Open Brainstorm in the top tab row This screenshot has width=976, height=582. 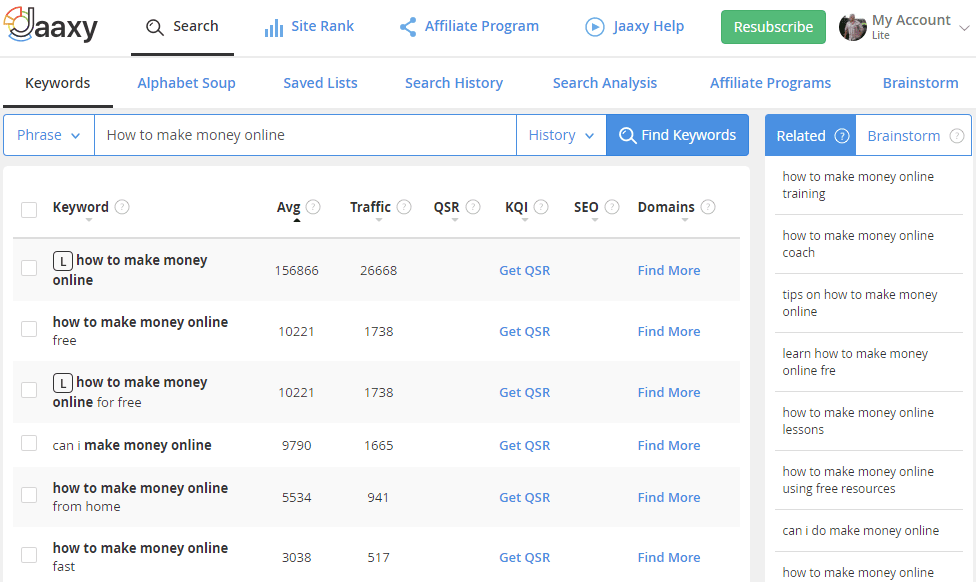click(x=920, y=83)
